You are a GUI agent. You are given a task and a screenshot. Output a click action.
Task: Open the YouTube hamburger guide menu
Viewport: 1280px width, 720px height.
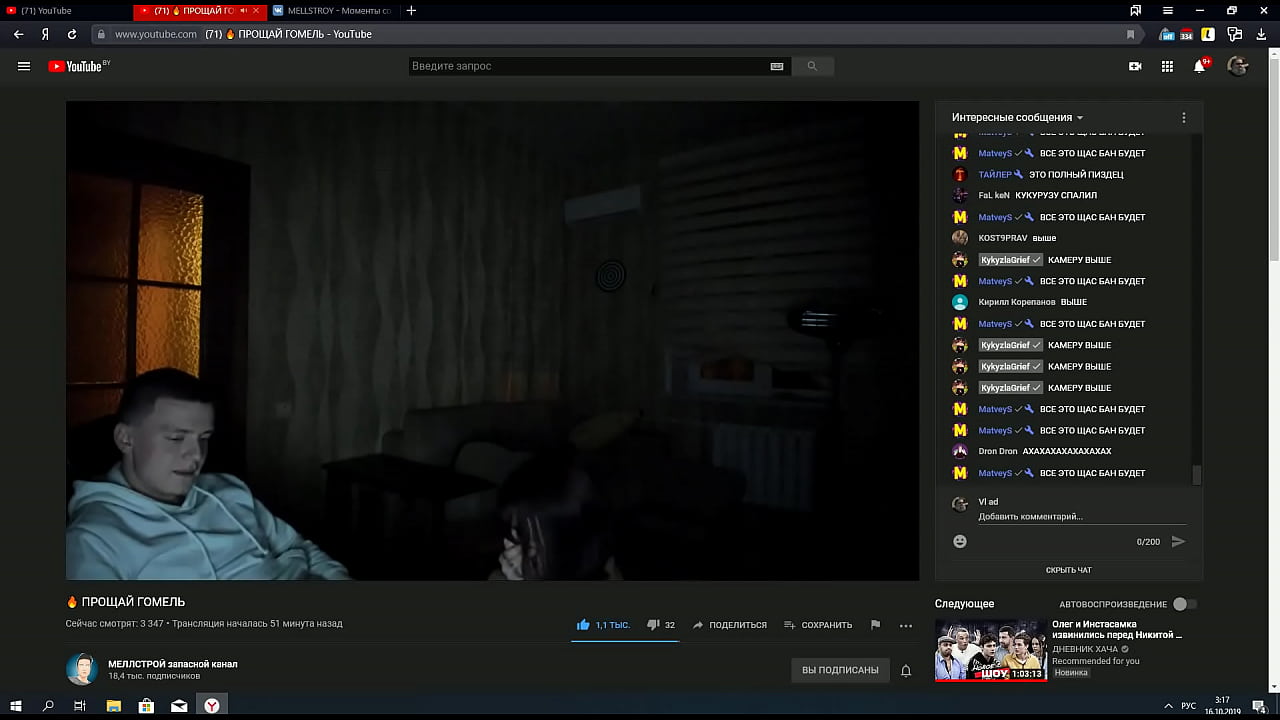[24, 66]
